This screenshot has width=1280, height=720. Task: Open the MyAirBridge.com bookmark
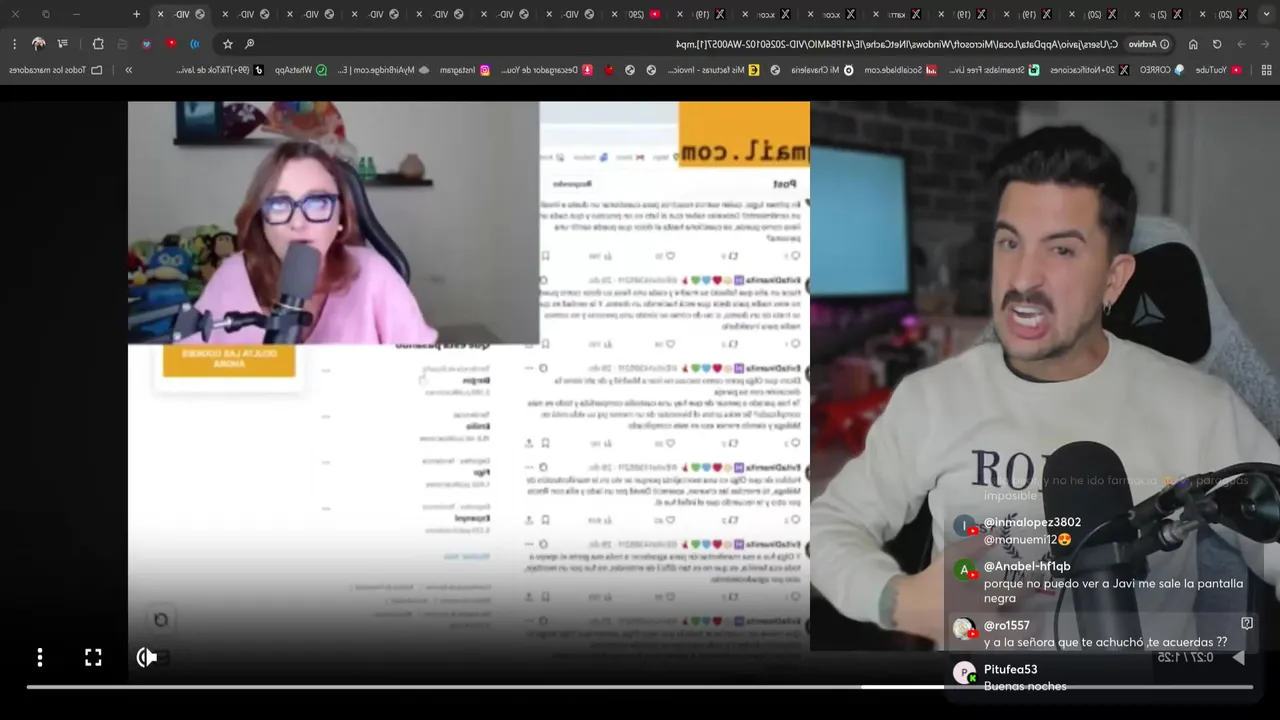(x=382, y=70)
